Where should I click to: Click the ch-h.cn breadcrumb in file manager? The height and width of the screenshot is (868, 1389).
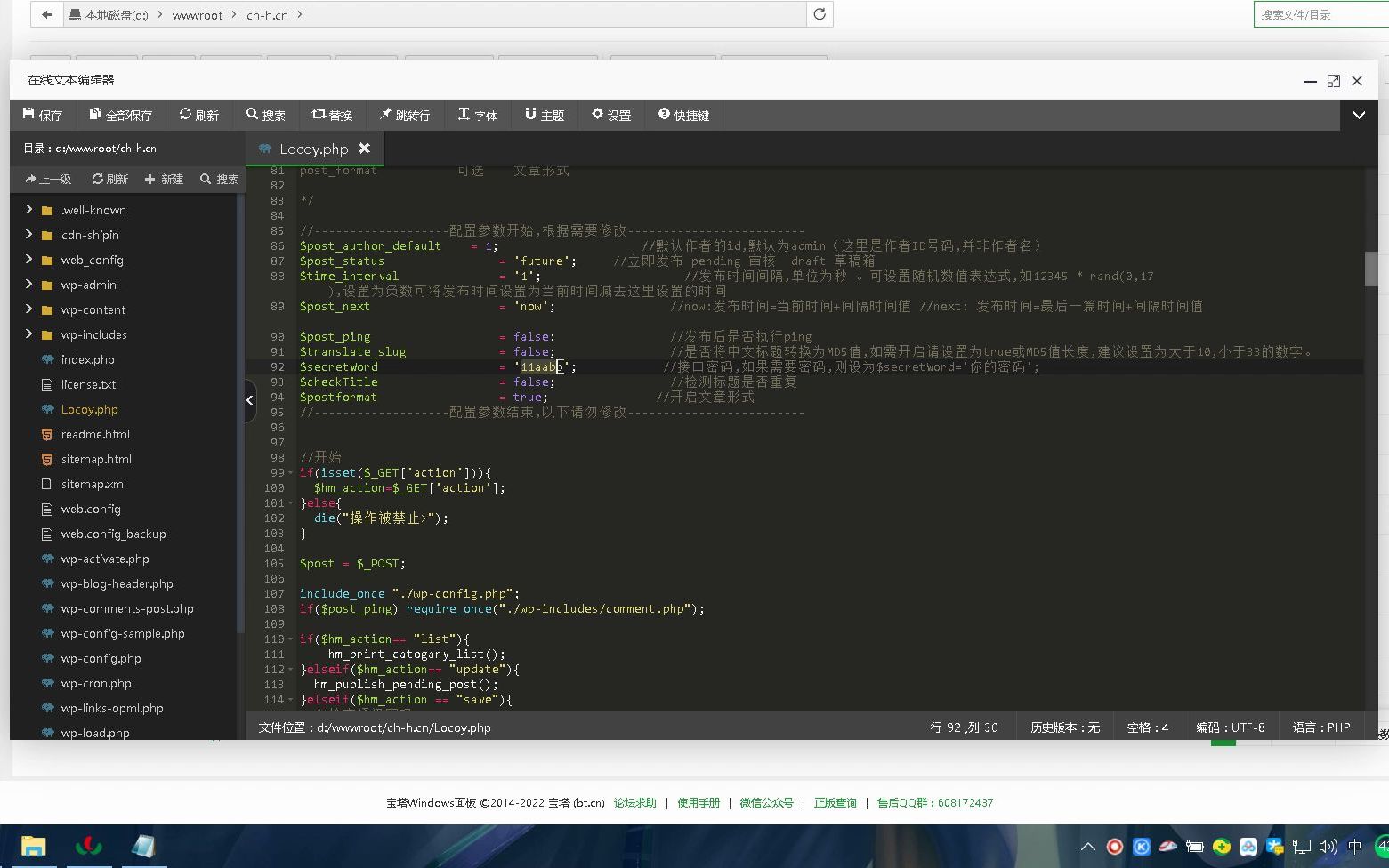[x=267, y=15]
